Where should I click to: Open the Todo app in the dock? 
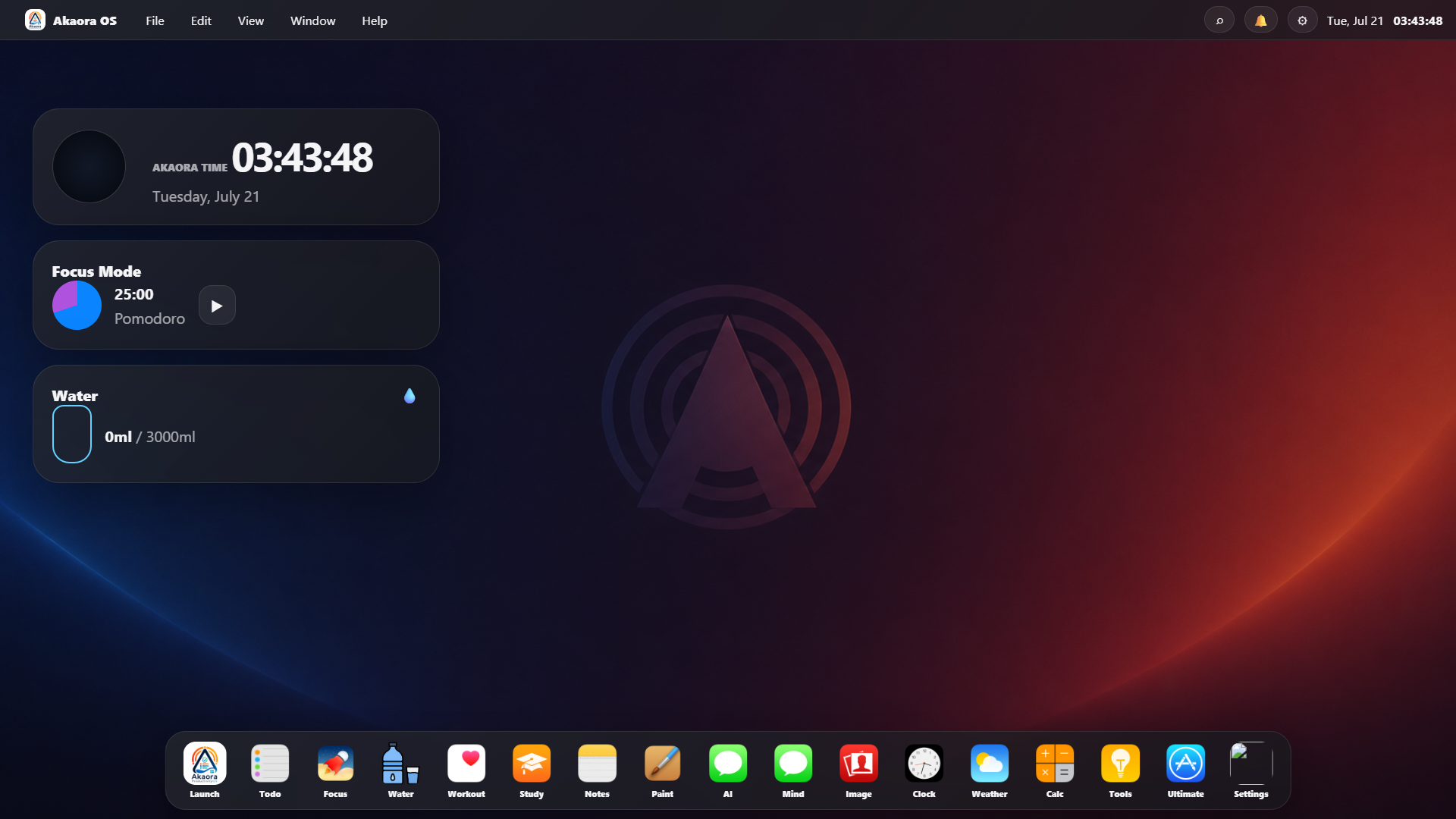270,770
